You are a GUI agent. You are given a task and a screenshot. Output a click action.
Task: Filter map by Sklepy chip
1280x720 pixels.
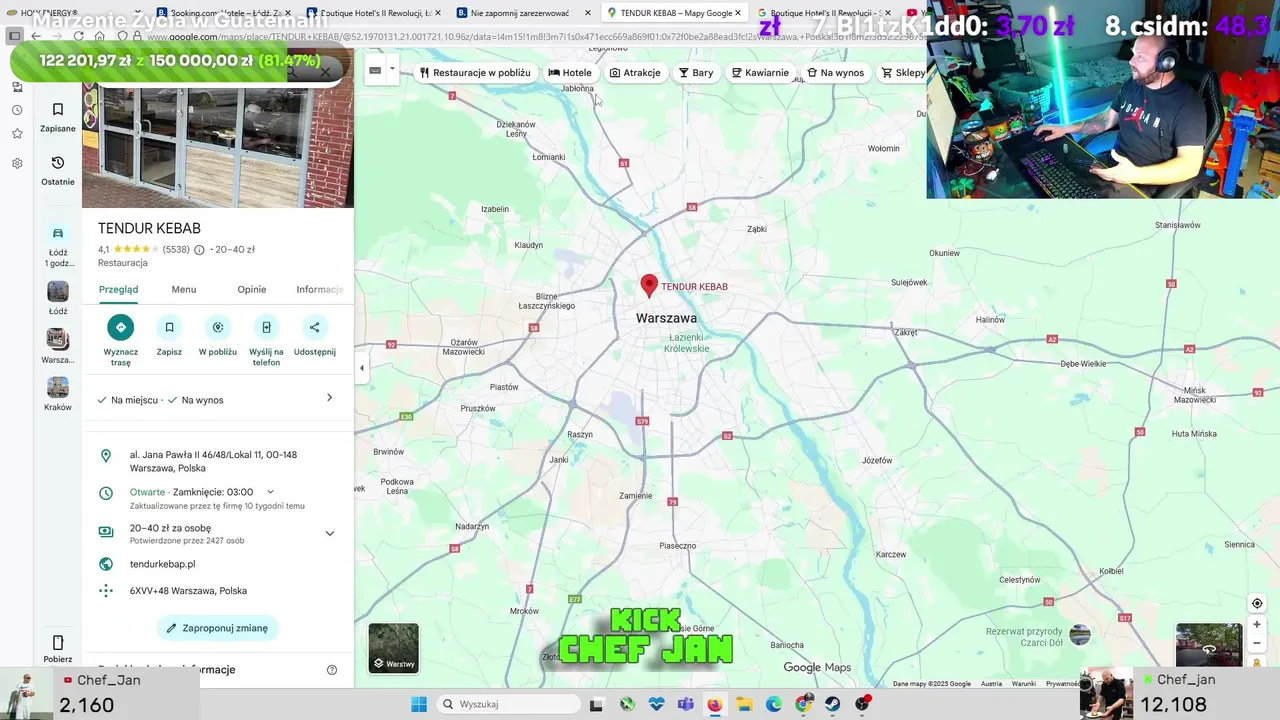coord(903,73)
